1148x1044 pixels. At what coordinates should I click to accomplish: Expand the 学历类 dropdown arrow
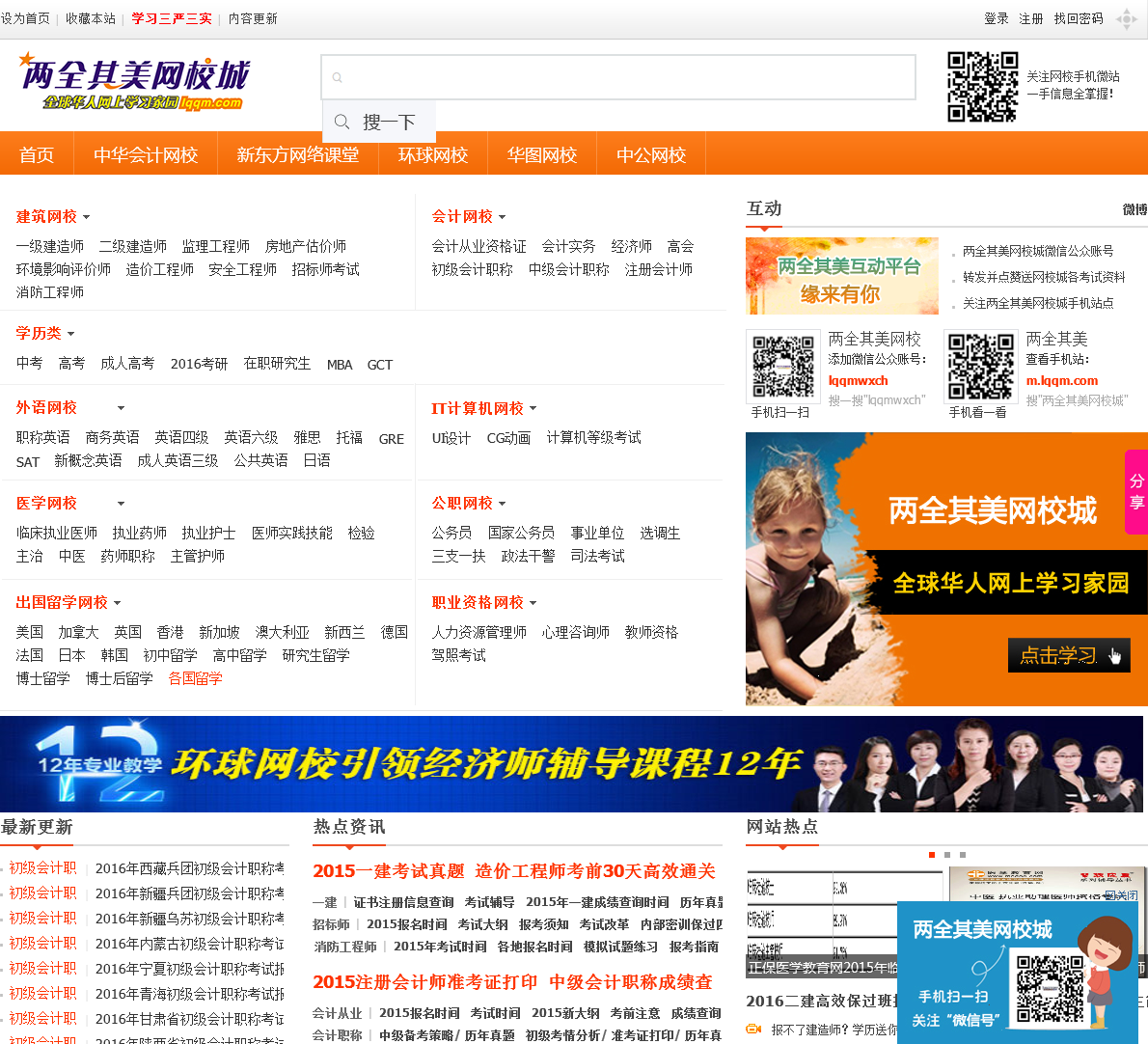(x=71, y=334)
